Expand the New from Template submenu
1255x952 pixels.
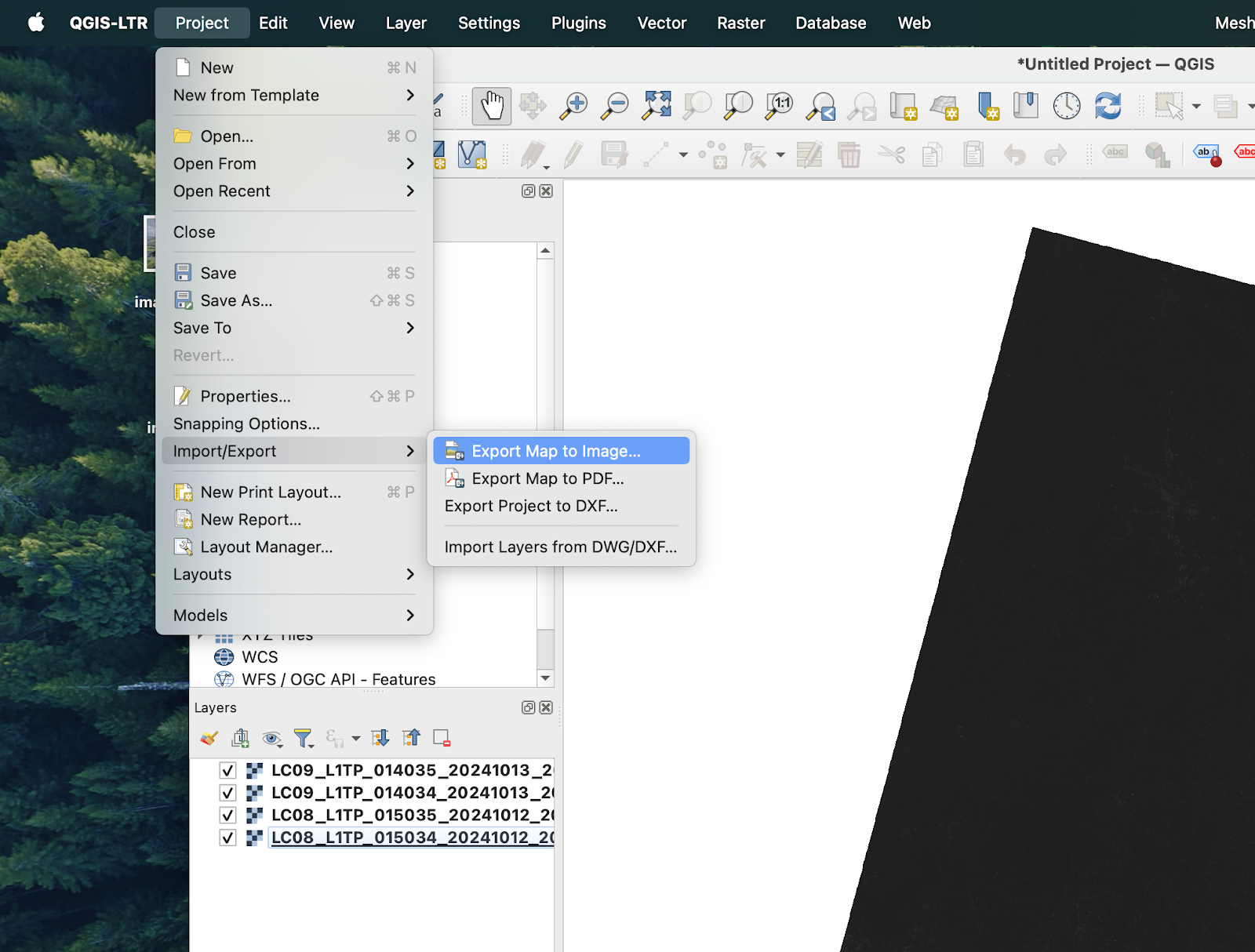click(294, 95)
